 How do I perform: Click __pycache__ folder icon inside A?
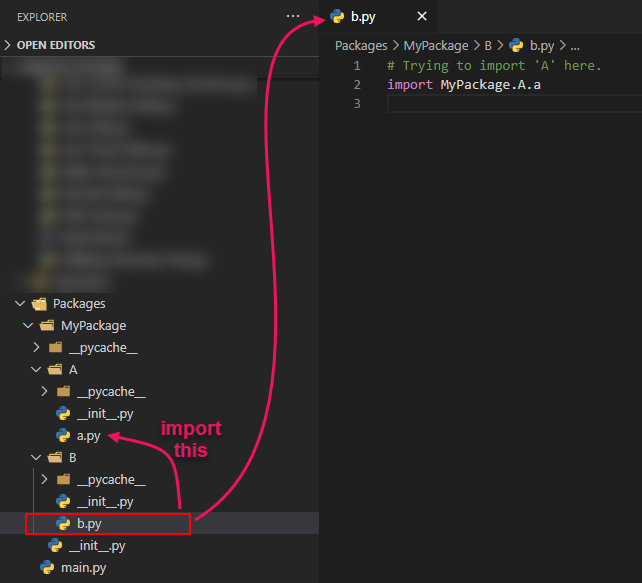point(63,392)
